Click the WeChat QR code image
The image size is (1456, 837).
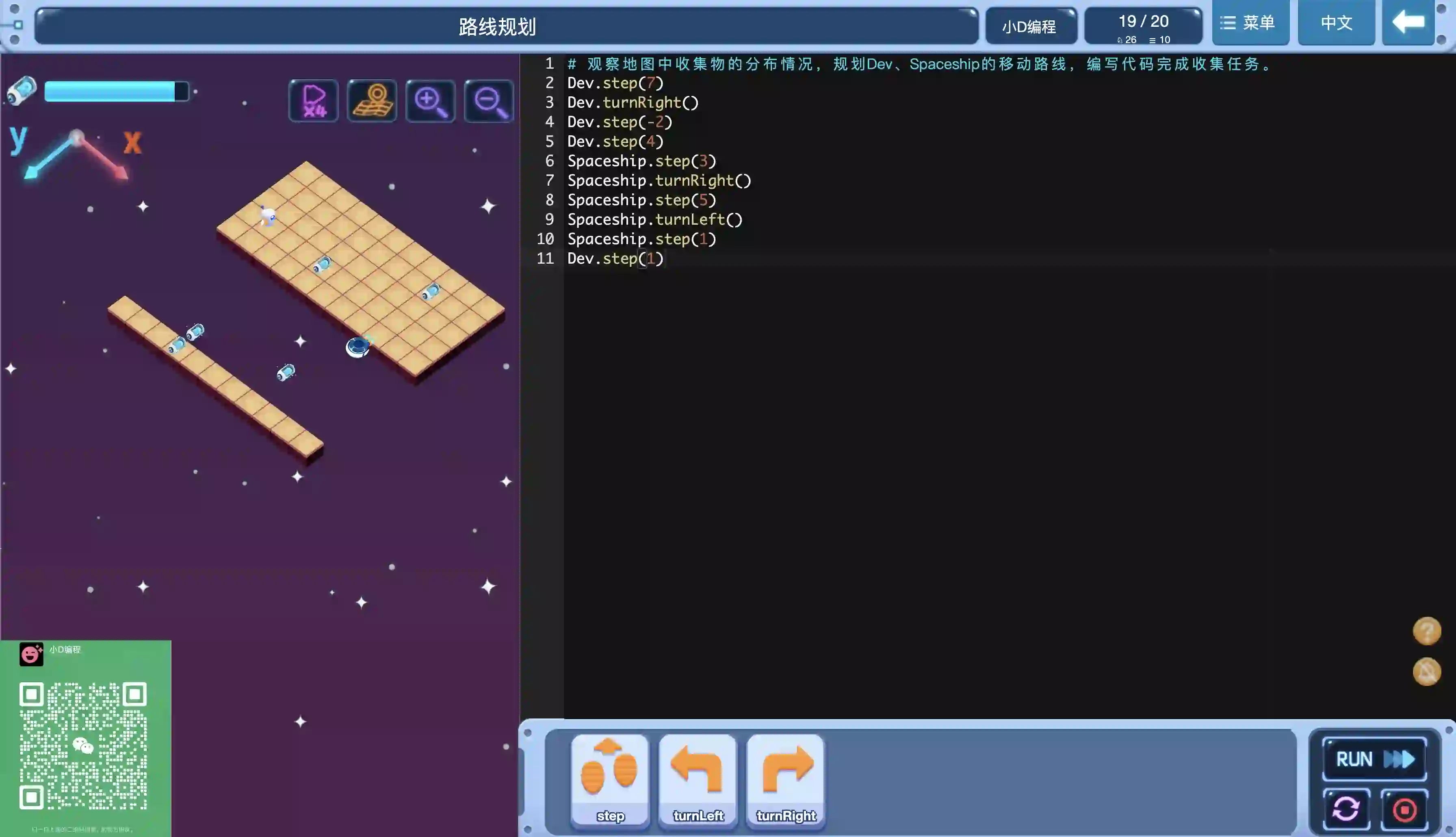pos(83,746)
